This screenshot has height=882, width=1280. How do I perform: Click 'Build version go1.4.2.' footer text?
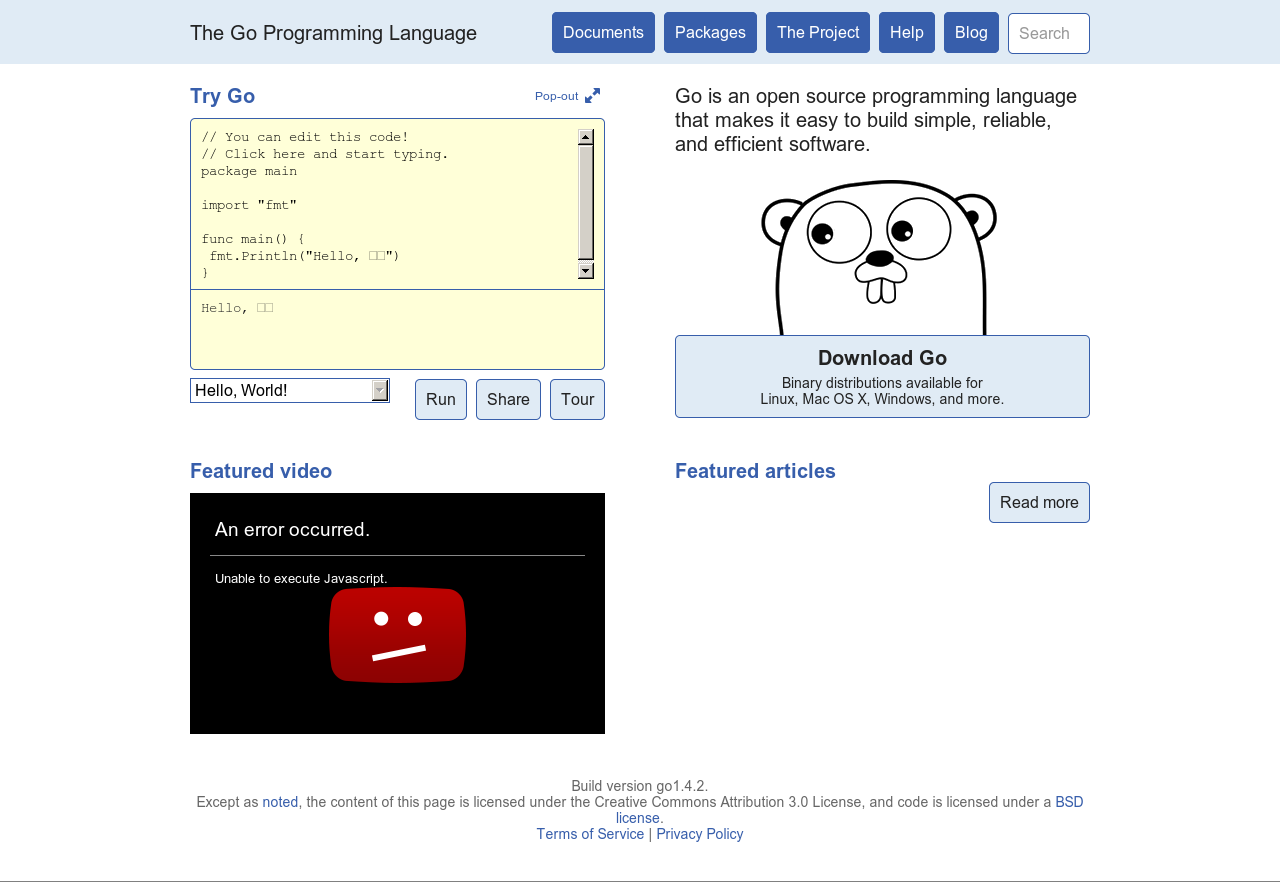point(640,786)
